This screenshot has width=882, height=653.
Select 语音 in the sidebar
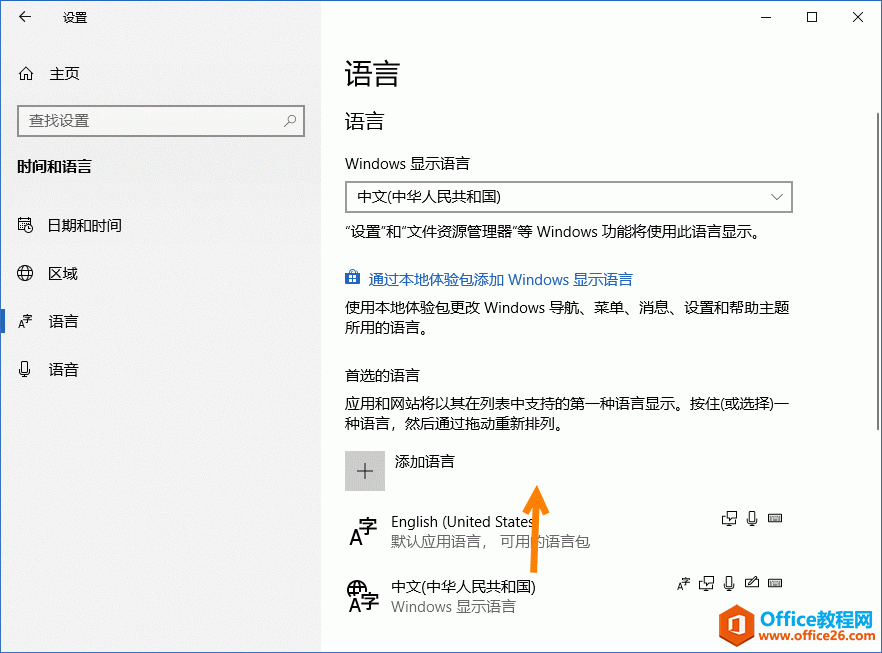tap(62, 370)
